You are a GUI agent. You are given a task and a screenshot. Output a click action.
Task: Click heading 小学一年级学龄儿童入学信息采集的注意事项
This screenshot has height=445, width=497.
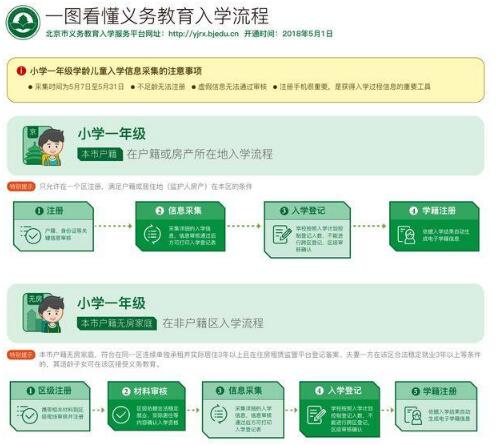(x=116, y=71)
